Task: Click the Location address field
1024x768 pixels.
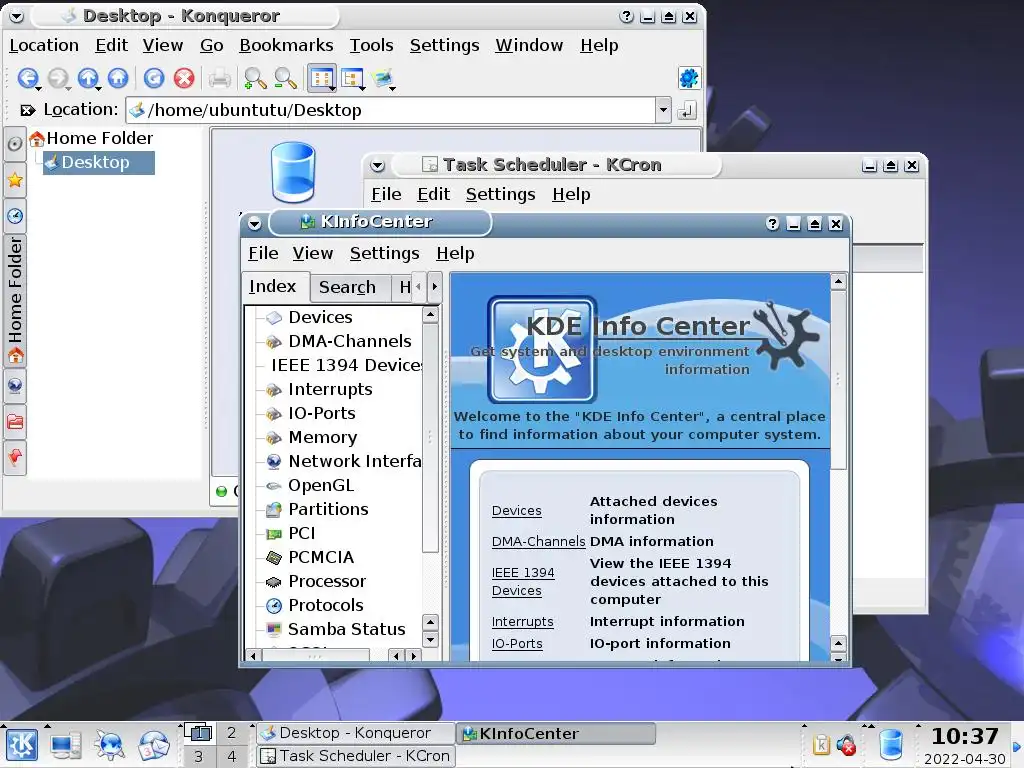Action: [391, 110]
